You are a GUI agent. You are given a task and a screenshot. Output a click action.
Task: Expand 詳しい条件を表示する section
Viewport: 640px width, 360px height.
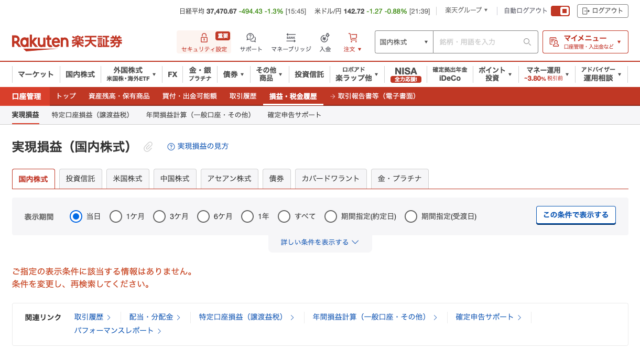point(320,242)
